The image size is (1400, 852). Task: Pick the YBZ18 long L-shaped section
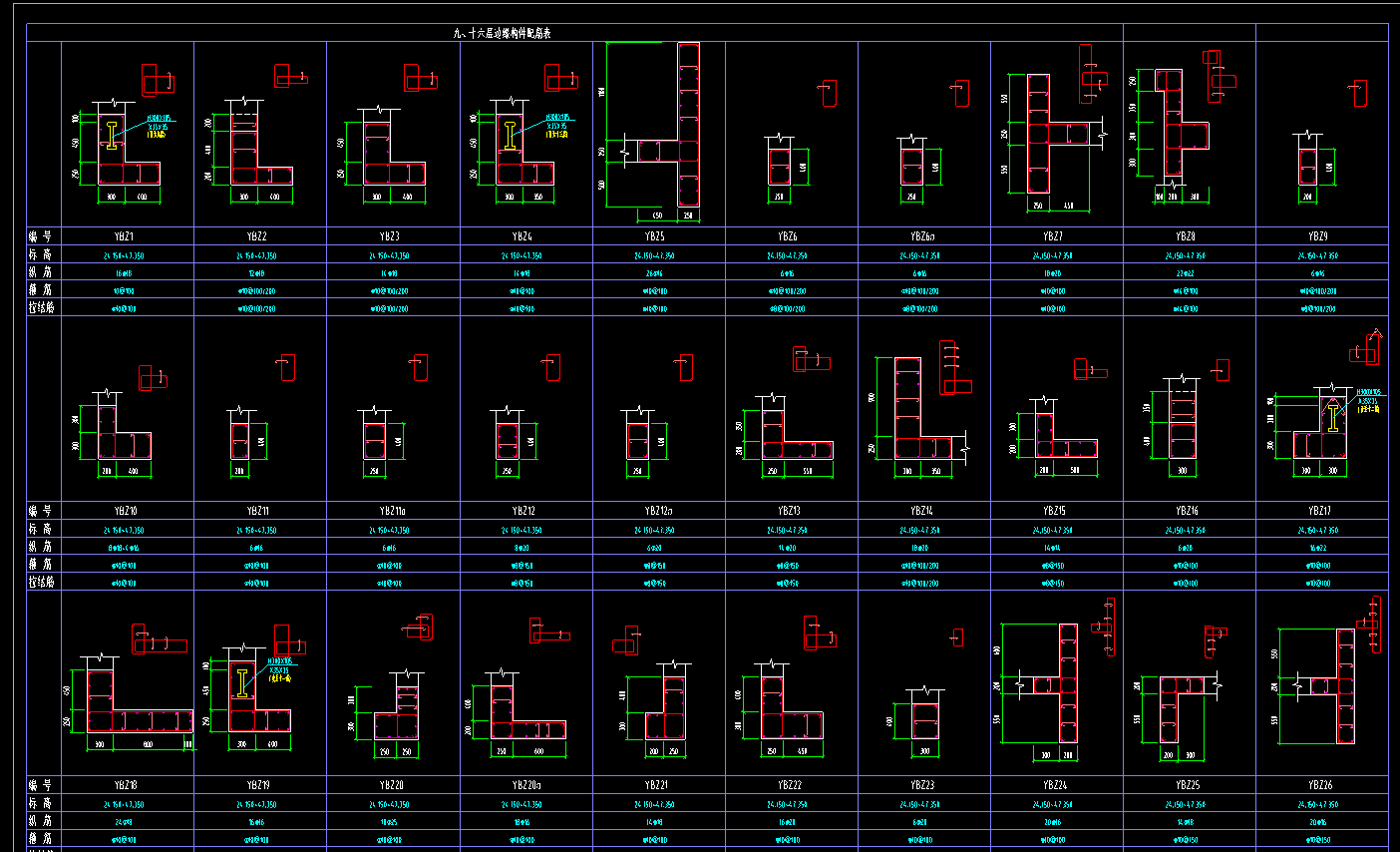tap(139, 702)
